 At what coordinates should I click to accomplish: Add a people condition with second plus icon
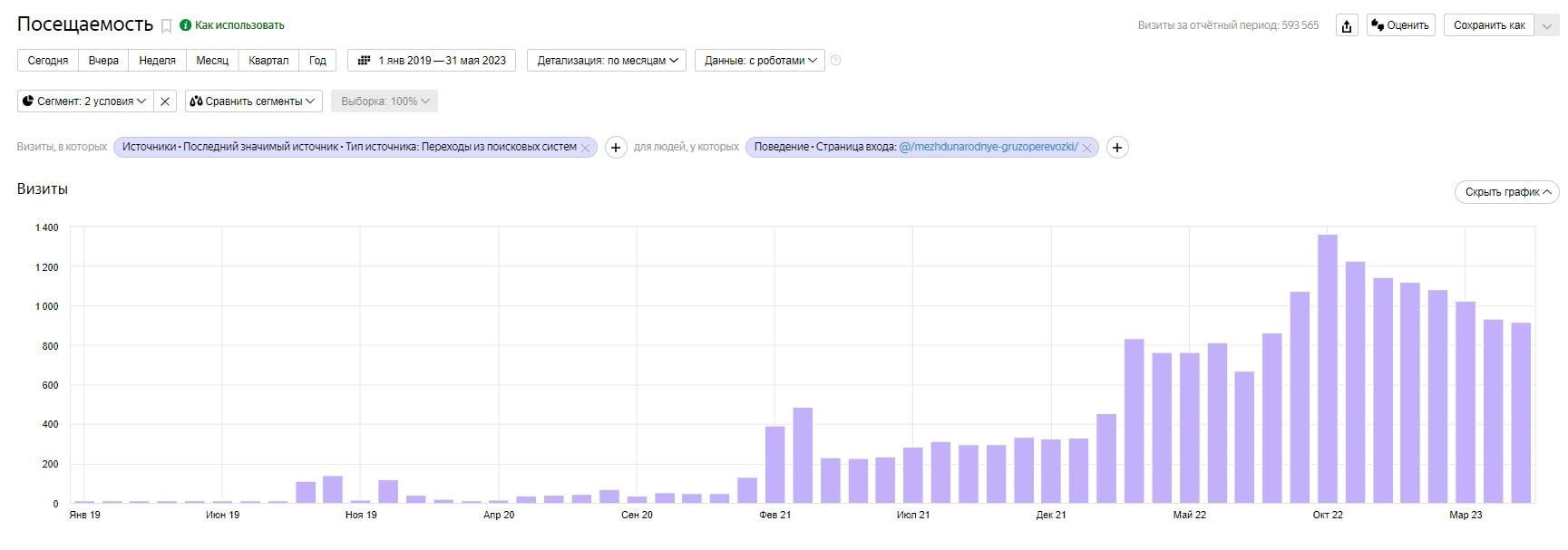coord(1117,148)
